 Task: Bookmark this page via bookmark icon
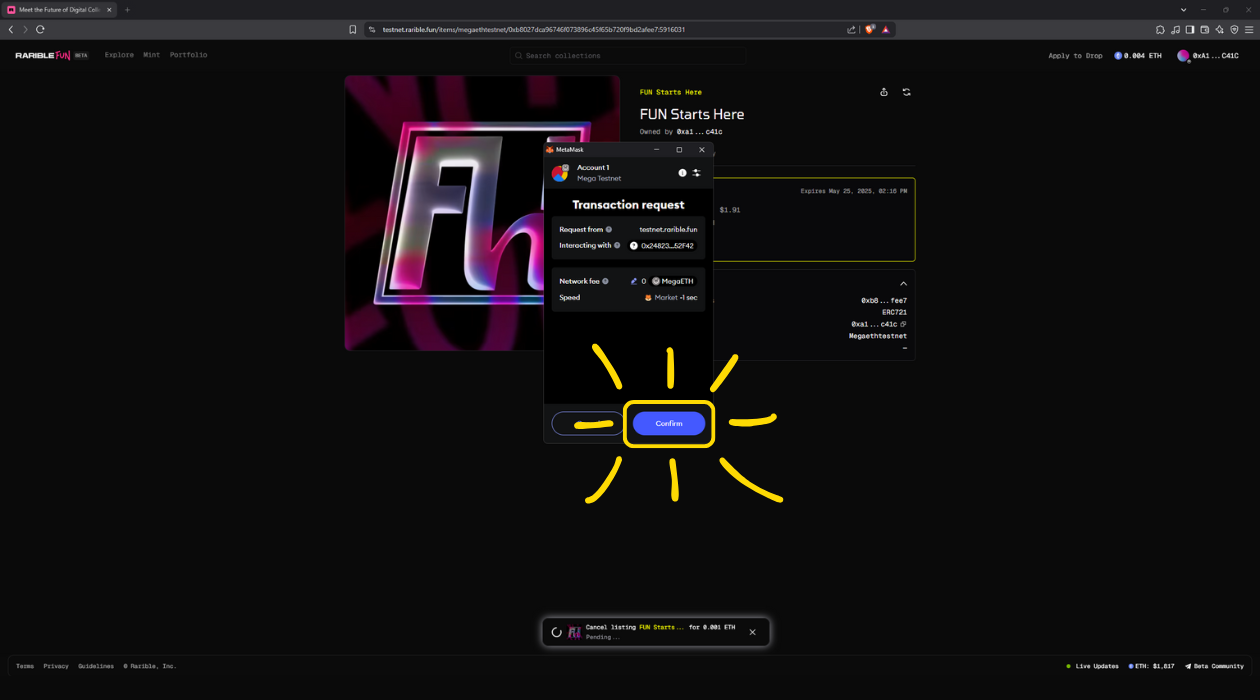point(353,29)
